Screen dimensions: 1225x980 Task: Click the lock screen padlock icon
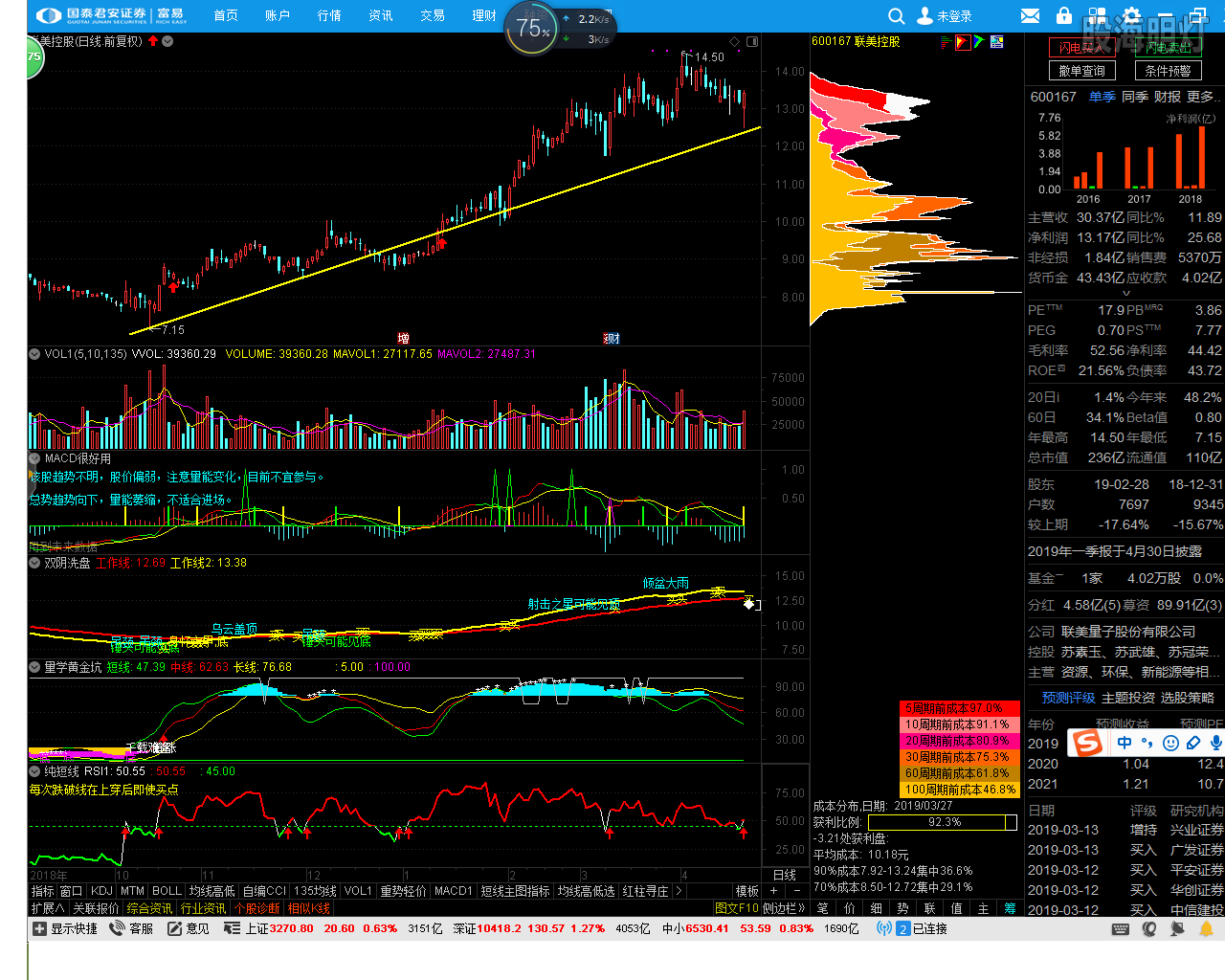tap(1064, 15)
